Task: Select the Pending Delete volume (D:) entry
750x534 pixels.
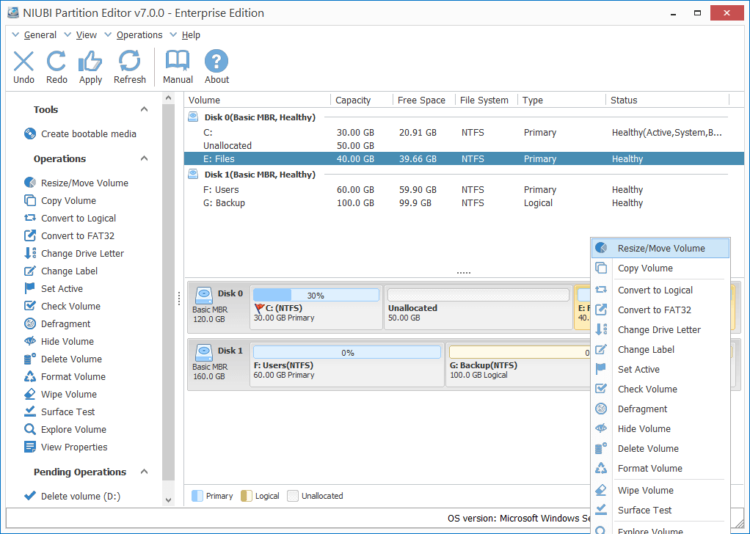Action: pos(72,496)
